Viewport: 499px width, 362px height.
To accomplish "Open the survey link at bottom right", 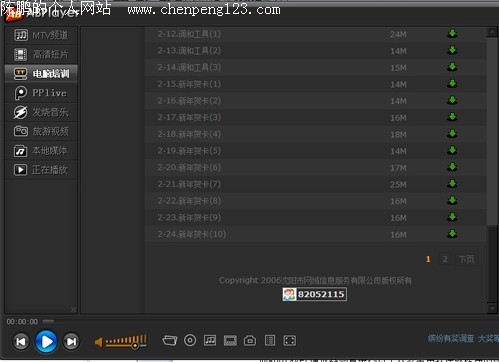I will (463, 339).
